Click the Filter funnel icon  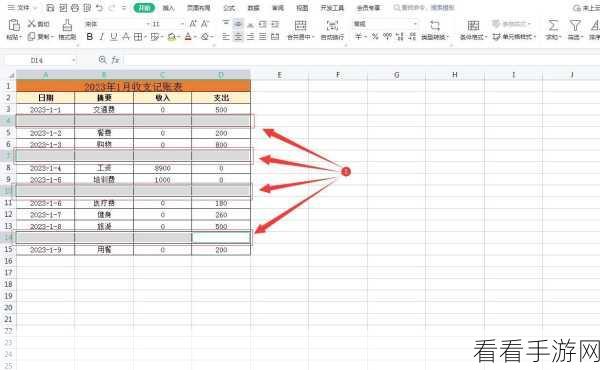pyautogui.click(x=575, y=25)
